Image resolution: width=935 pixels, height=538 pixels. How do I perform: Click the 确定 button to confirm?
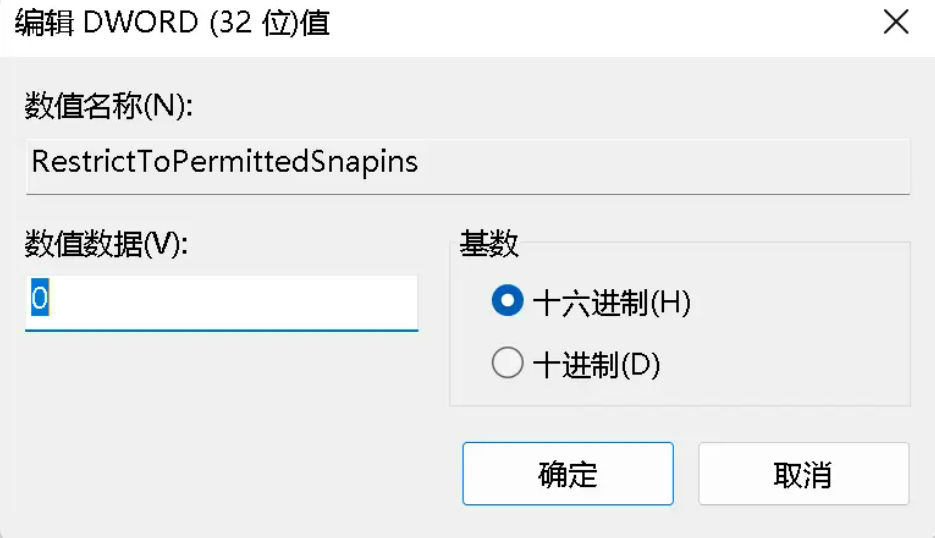pos(567,474)
